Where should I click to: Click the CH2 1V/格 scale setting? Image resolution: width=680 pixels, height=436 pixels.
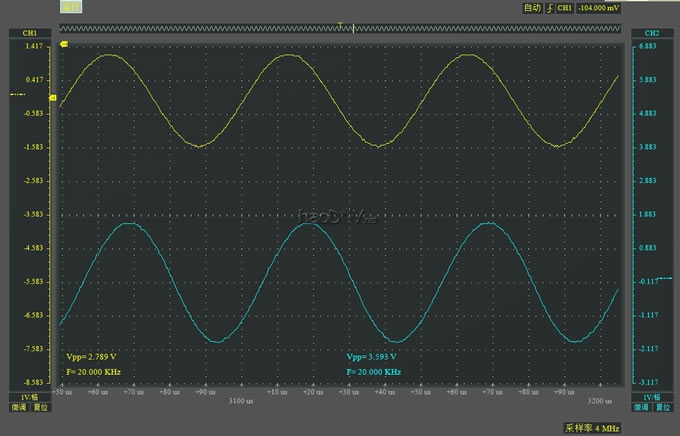click(x=648, y=397)
